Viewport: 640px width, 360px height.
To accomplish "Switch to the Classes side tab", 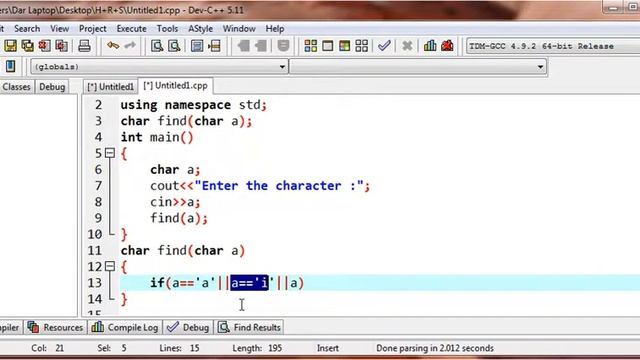I will [x=16, y=87].
